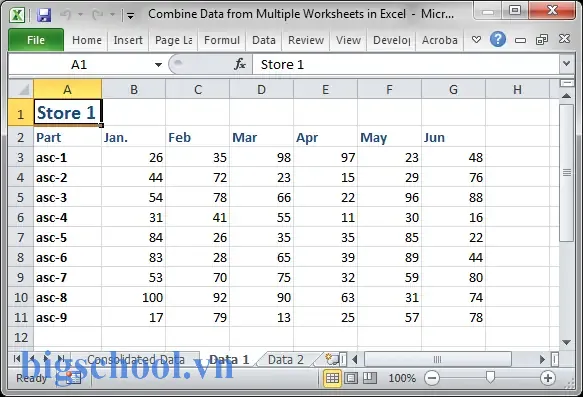Open the Excel application icon menu
Image resolution: width=583 pixels, height=397 pixels.
(17, 15)
